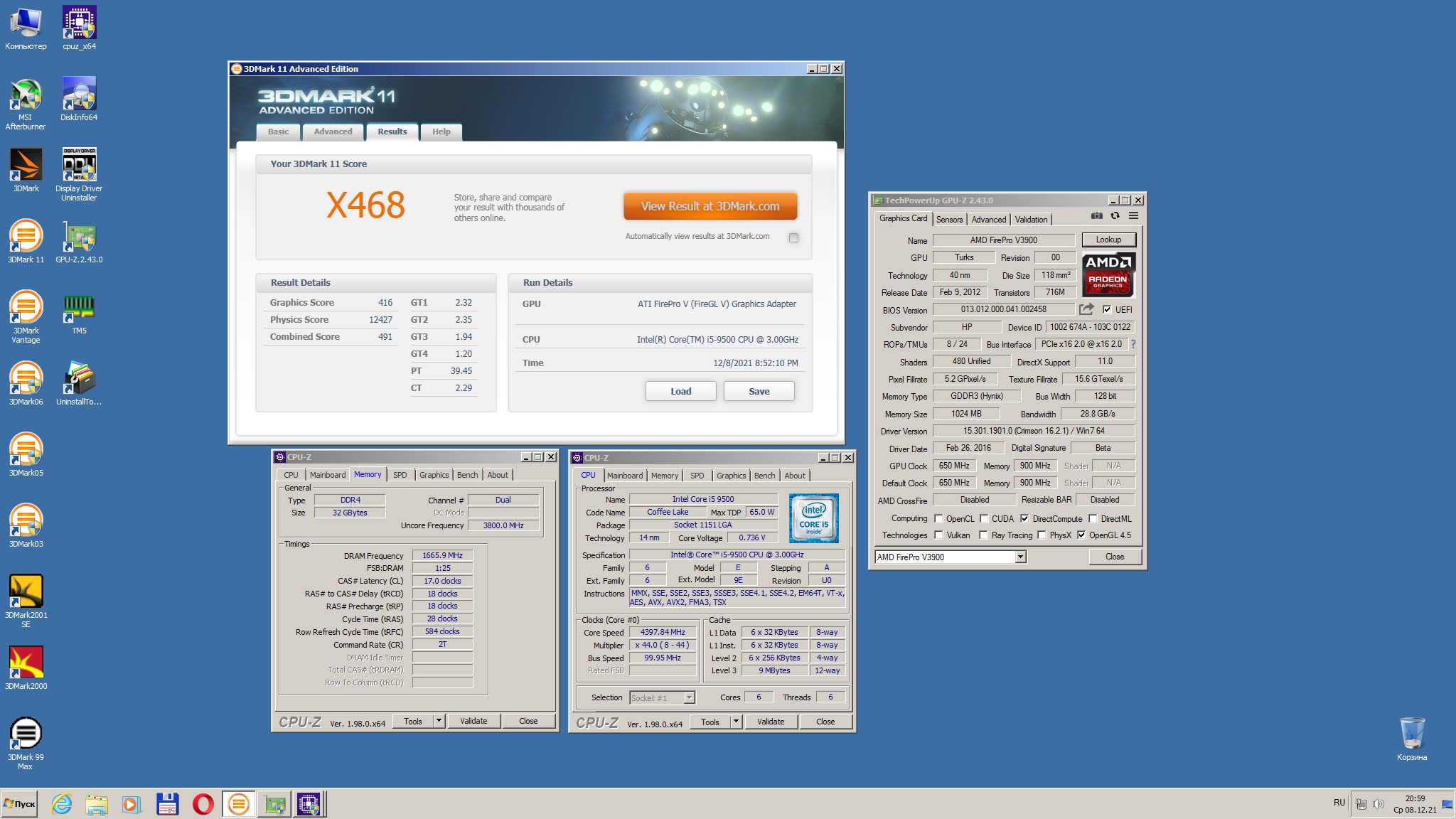Image resolution: width=1456 pixels, height=819 pixels.
Task: Open the AMD FirePro V3900 GPU selector dropdown
Action: pos(1021,557)
